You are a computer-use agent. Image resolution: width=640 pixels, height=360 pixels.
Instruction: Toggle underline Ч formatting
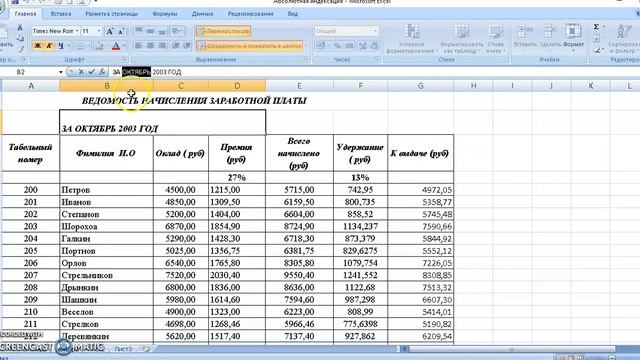pos(60,46)
